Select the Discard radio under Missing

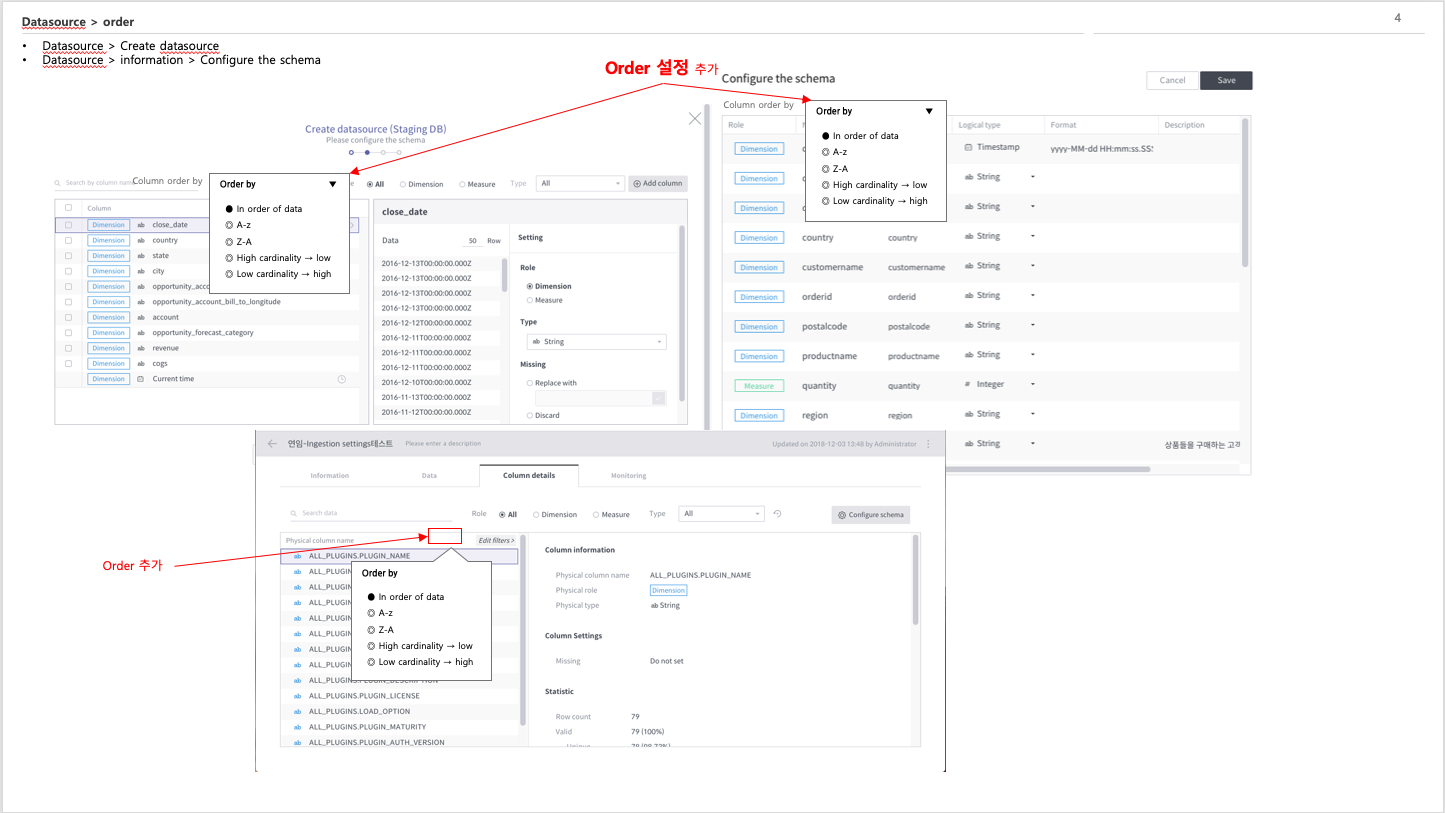point(530,415)
